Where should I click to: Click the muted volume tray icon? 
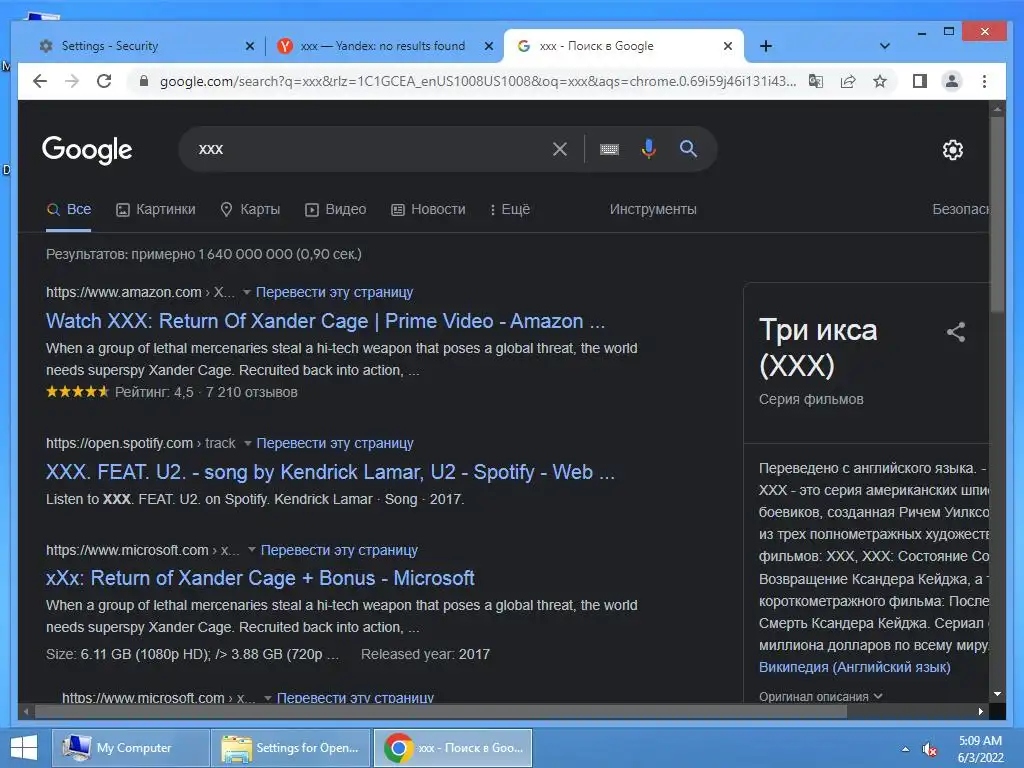click(x=929, y=749)
